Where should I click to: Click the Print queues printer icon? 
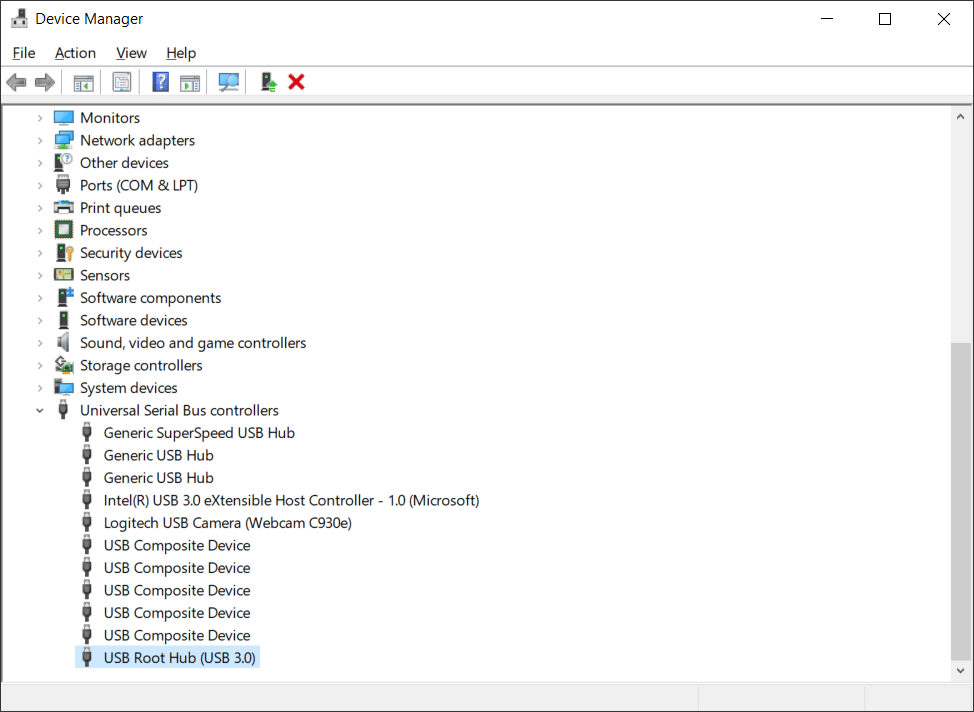tap(63, 208)
